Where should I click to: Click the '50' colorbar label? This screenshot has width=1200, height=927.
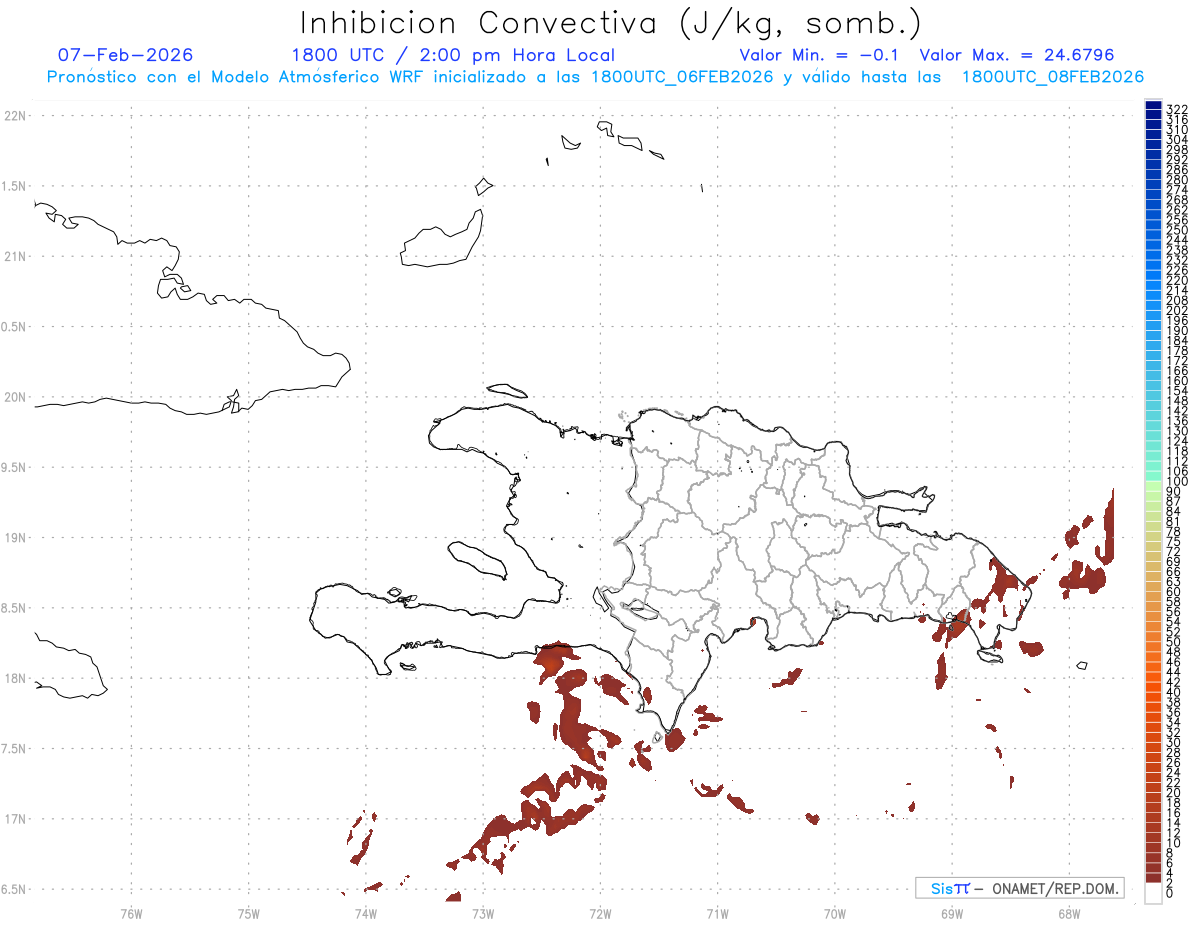(1173, 642)
